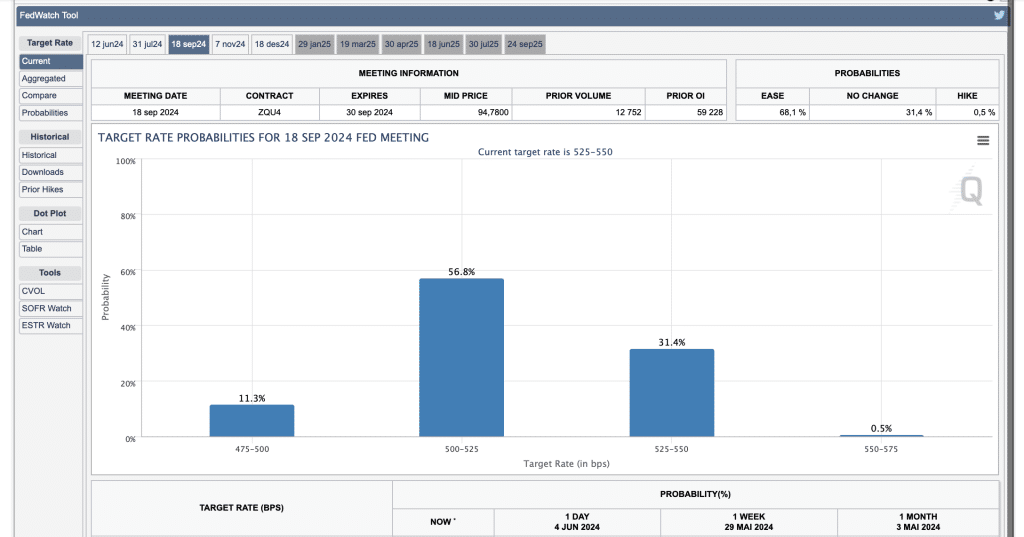Image resolution: width=1024 pixels, height=537 pixels.
Task: Select the 31 jul24 meeting tab
Action: point(147,44)
